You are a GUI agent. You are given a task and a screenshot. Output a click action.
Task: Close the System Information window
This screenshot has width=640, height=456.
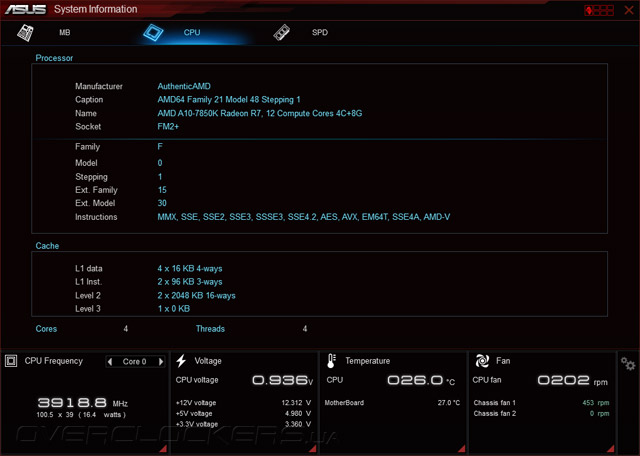click(629, 10)
